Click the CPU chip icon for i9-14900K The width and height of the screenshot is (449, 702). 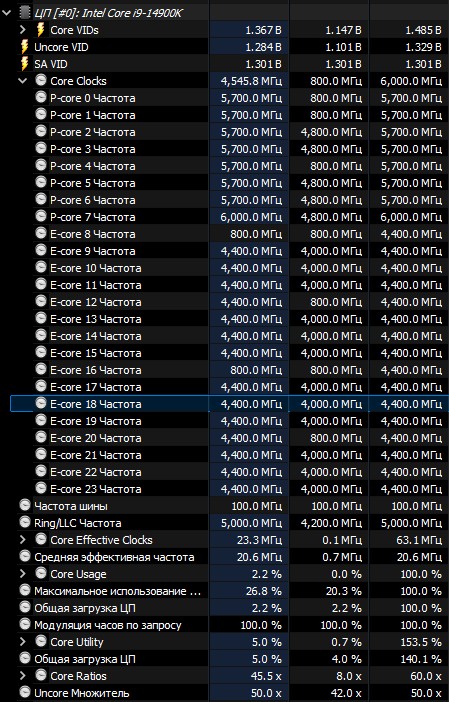(x=25, y=13)
